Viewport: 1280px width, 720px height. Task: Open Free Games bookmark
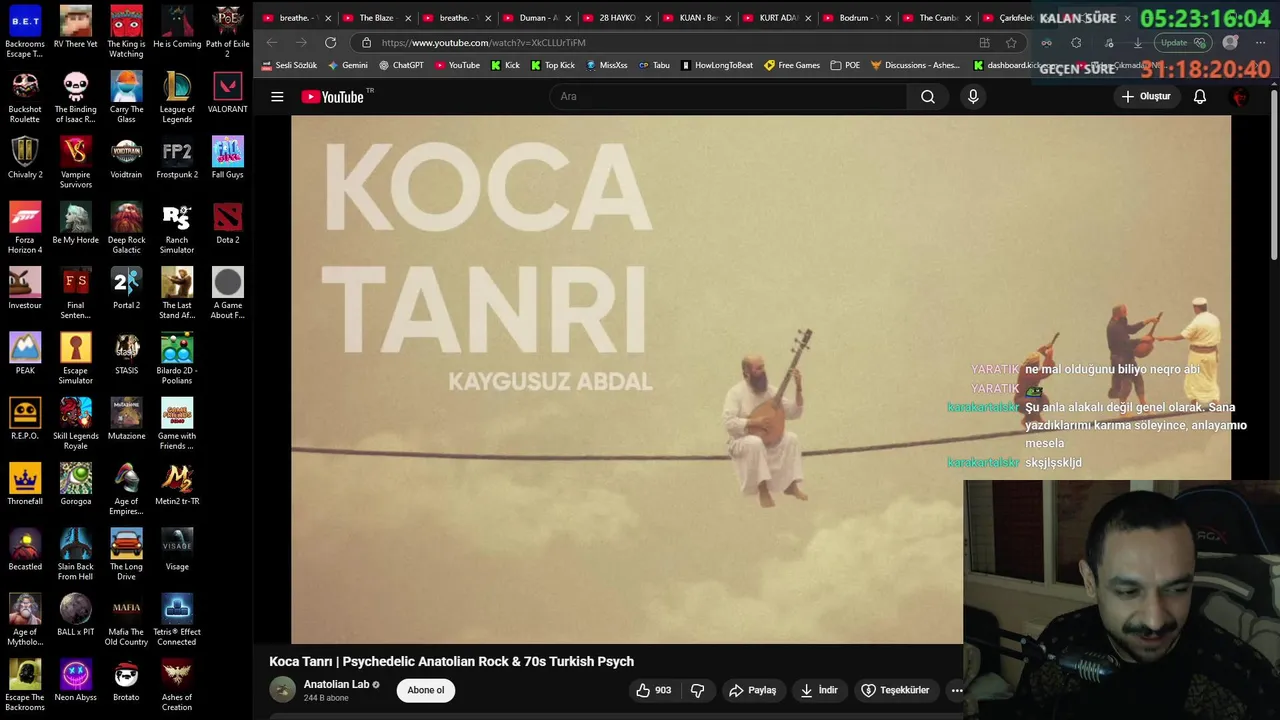pyautogui.click(x=792, y=65)
